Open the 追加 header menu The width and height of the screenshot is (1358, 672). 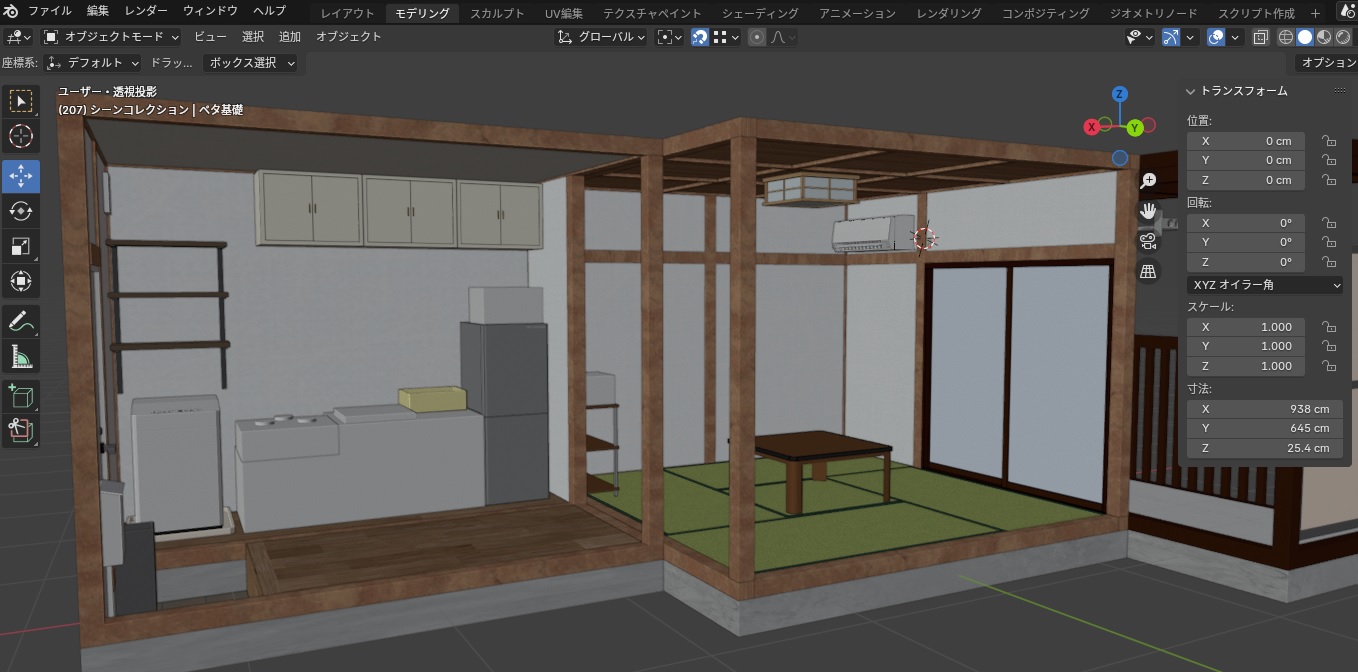[289, 37]
